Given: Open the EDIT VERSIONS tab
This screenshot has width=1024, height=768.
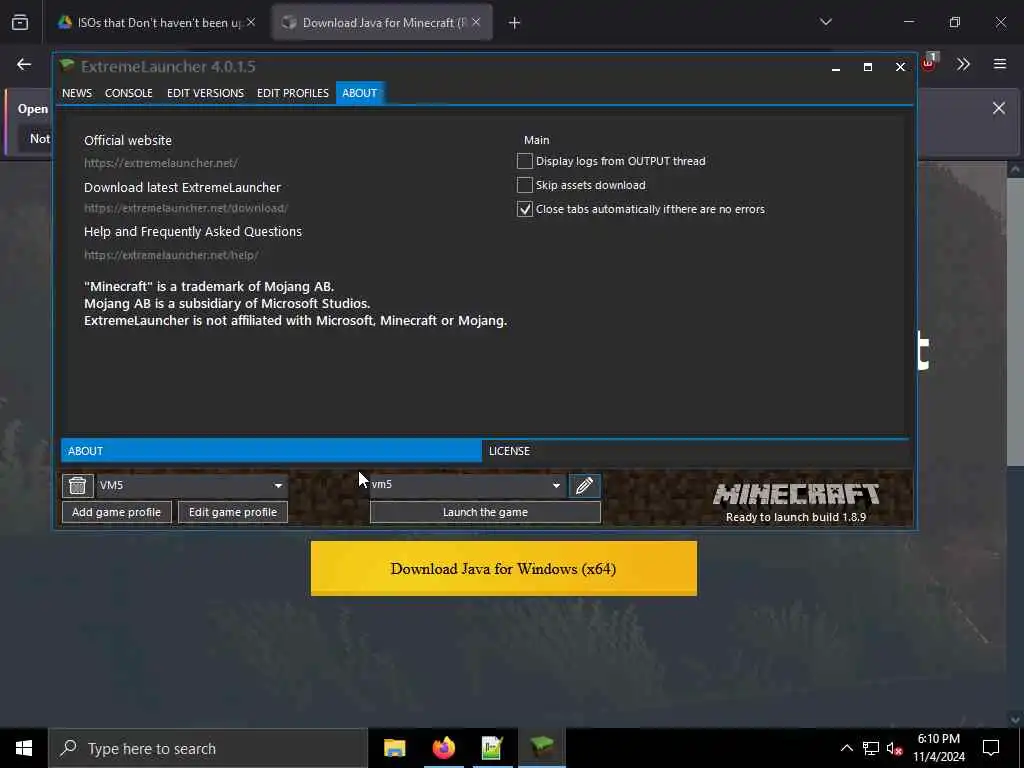Looking at the screenshot, I should (205, 93).
